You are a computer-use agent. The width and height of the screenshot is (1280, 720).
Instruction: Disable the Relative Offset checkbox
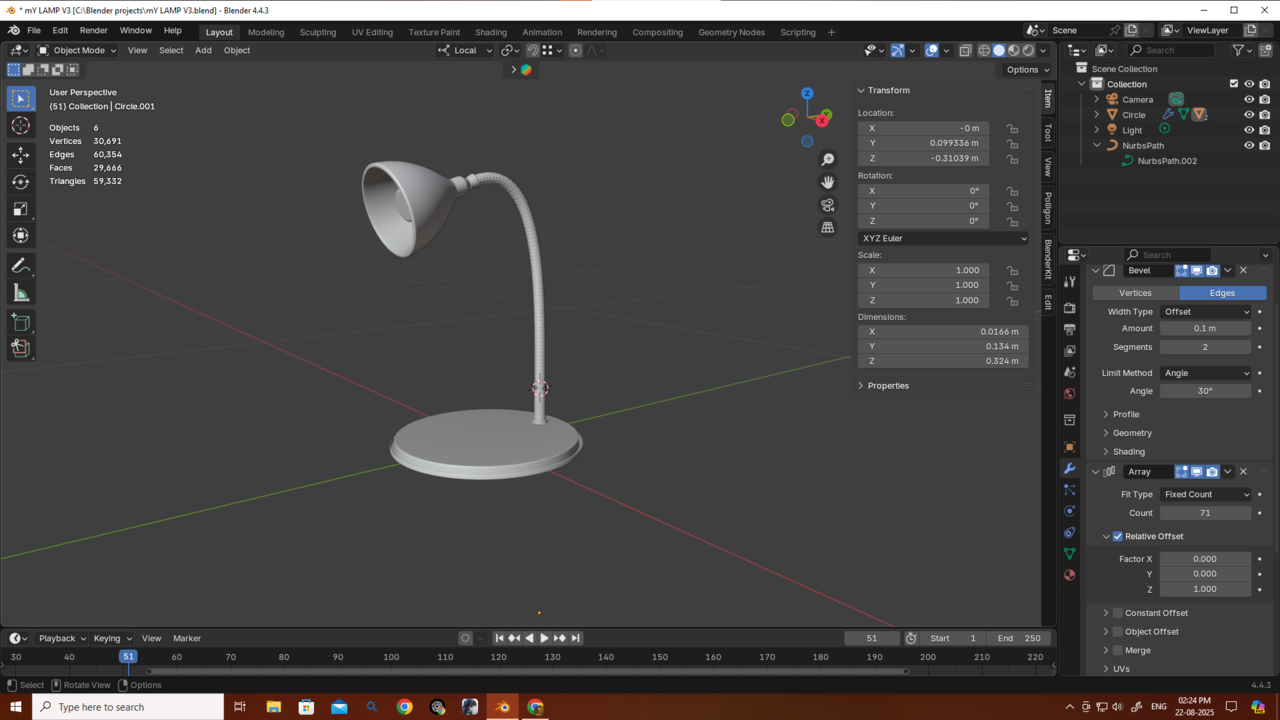click(1118, 536)
